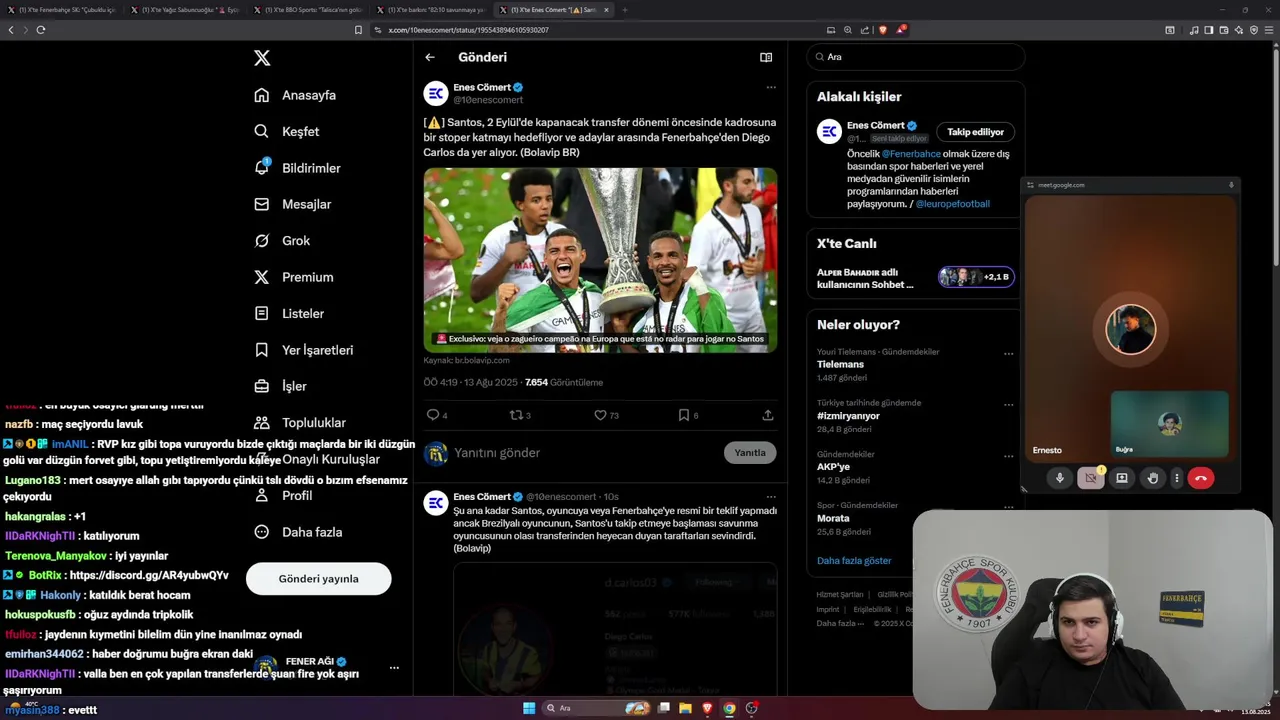Open options for Morata trend

click(x=1008, y=507)
